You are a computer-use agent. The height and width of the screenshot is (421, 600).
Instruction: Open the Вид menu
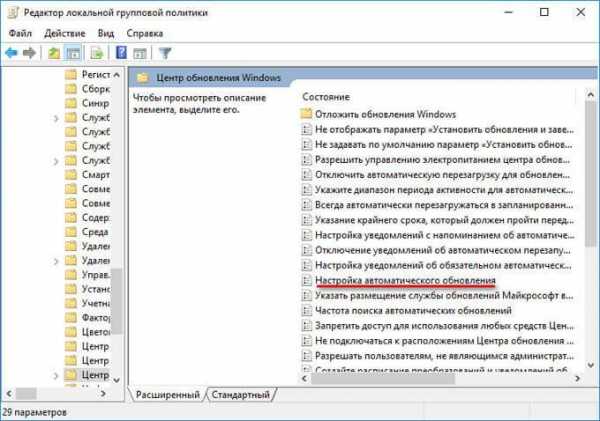[106, 33]
